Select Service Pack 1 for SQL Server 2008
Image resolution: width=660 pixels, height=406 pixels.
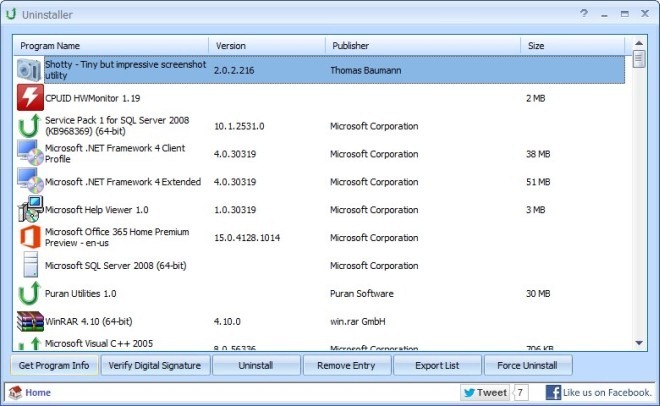coord(117,125)
